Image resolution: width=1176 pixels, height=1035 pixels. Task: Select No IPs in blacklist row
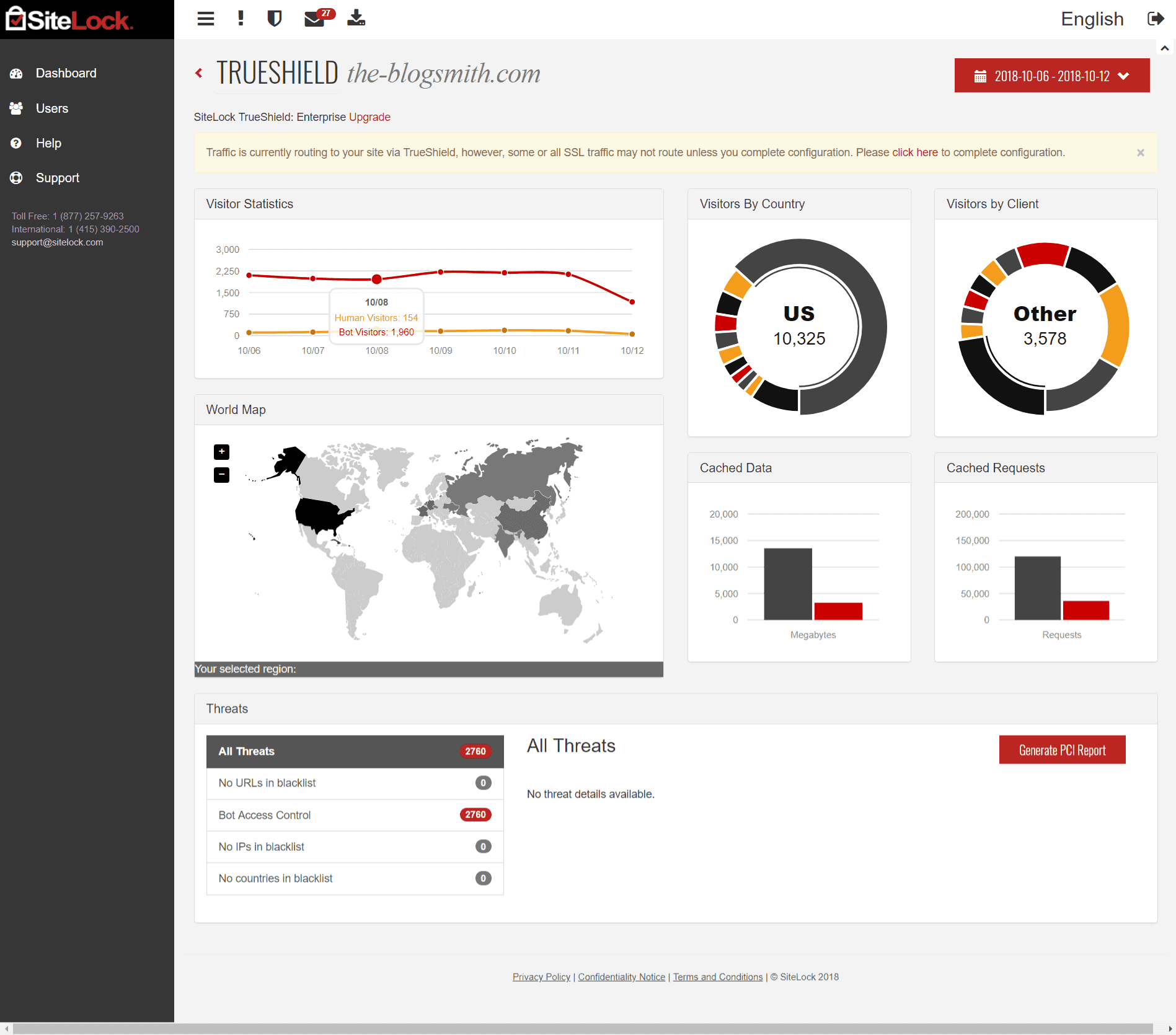tap(355, 847)
